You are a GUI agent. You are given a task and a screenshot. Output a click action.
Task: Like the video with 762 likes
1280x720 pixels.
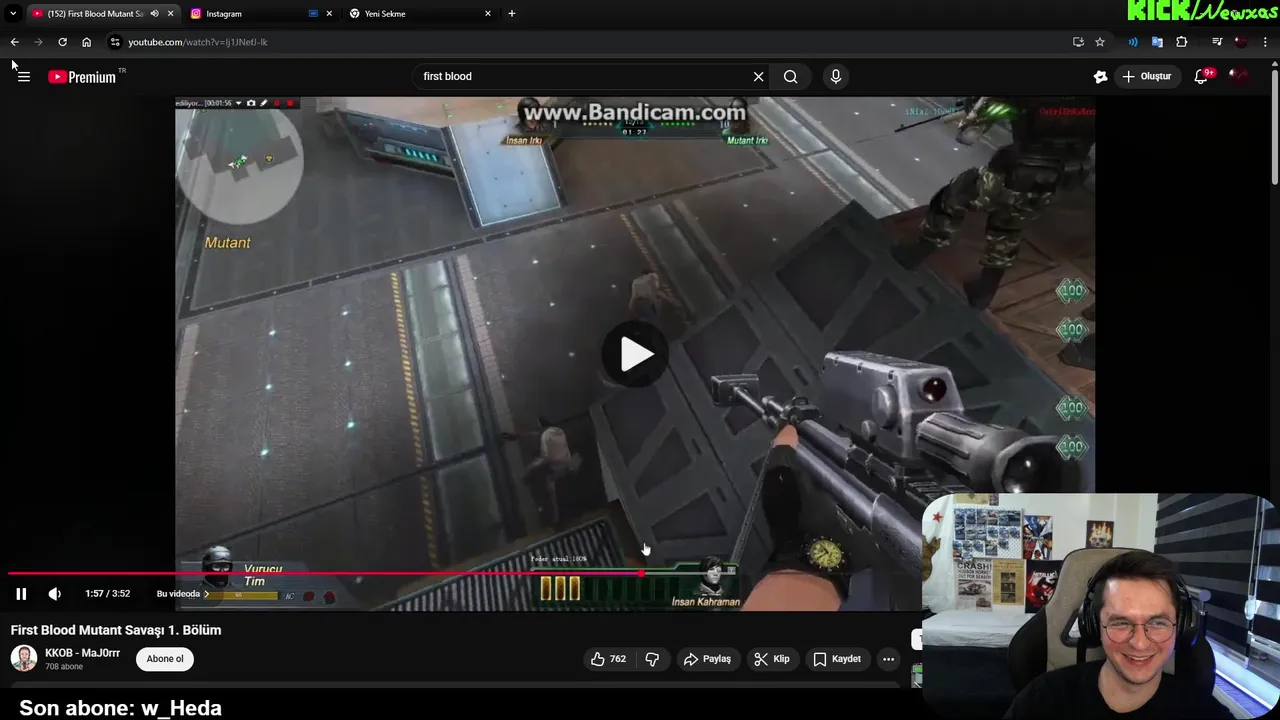pyautogui.click(x=608, y=659)
